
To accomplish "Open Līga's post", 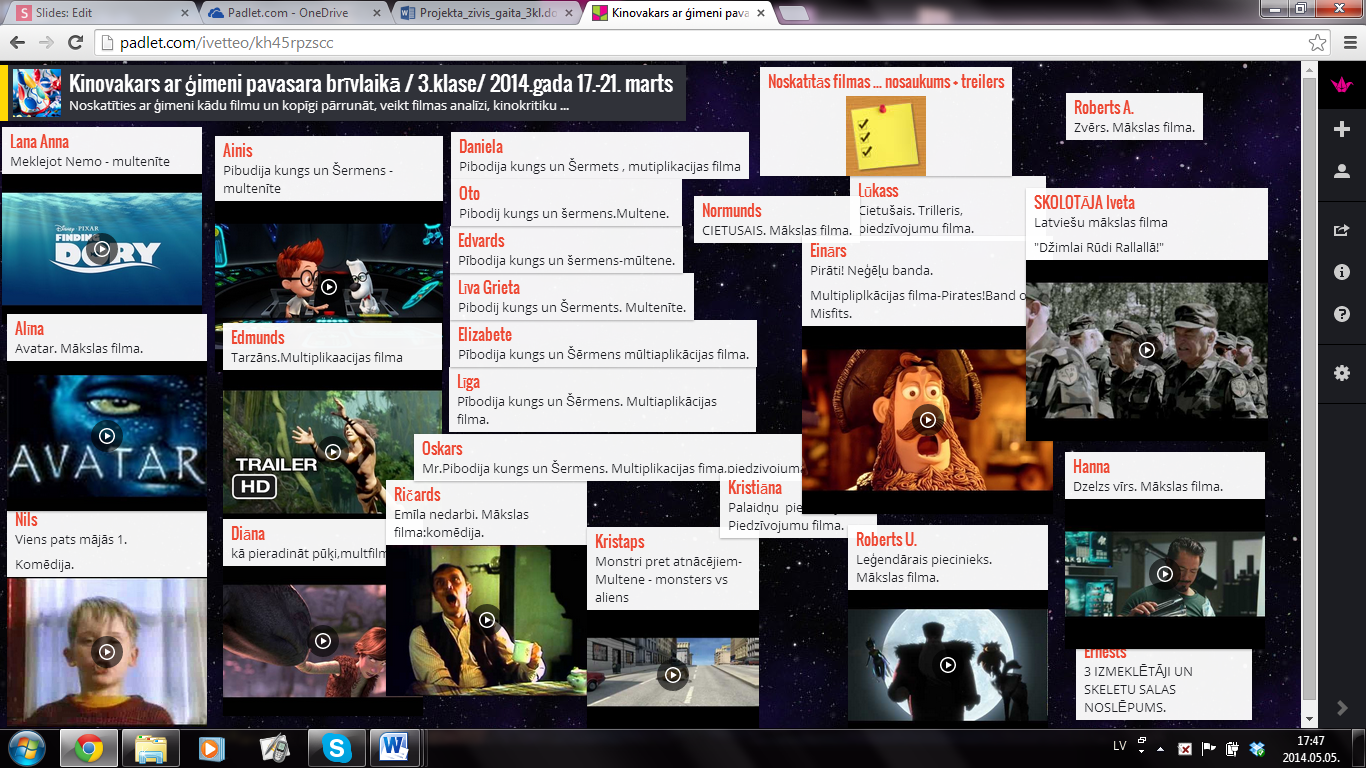I will coord(603,400).
